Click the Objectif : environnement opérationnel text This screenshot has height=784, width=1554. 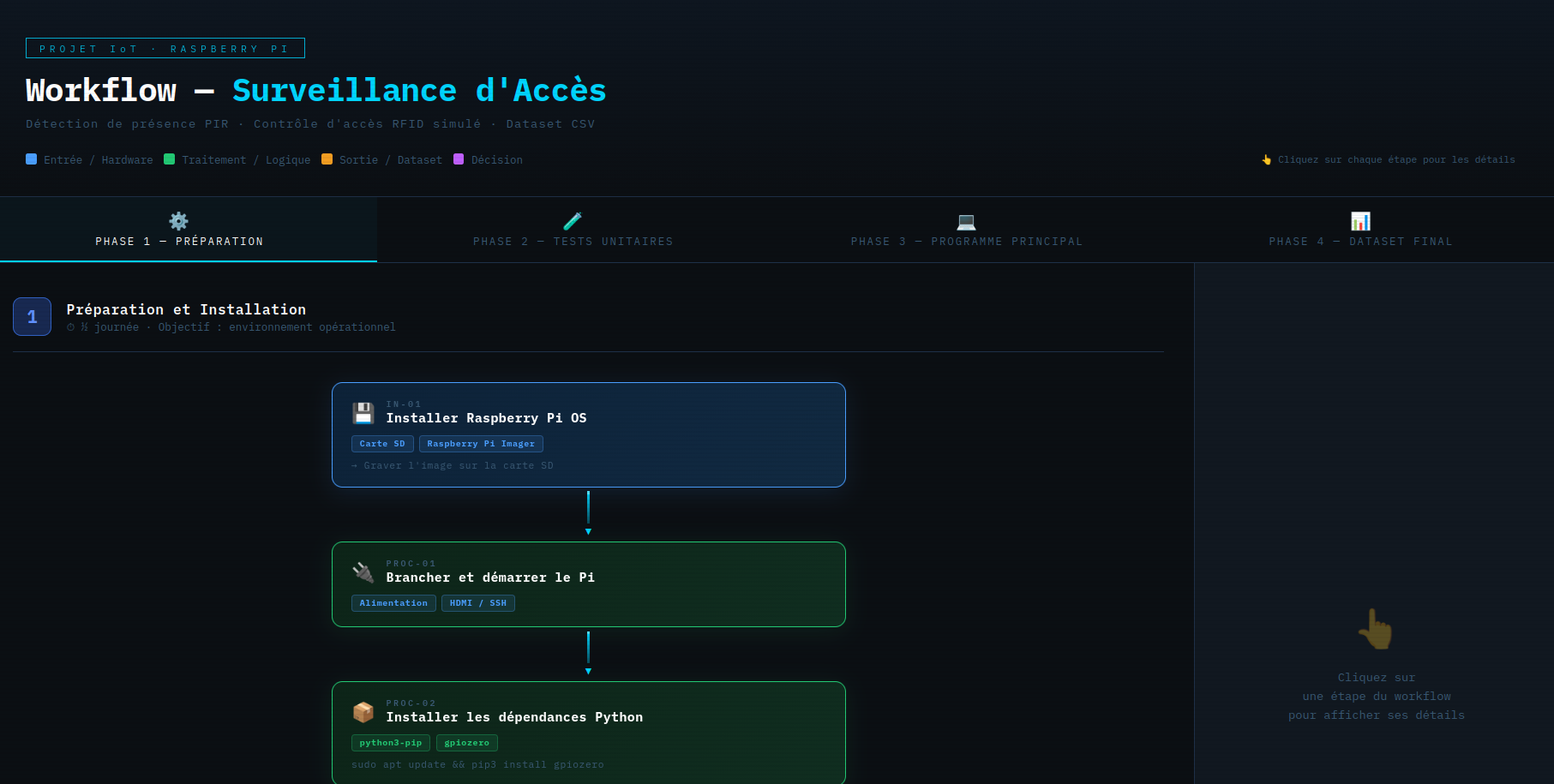pyautogui.click(x=277, y=327)
